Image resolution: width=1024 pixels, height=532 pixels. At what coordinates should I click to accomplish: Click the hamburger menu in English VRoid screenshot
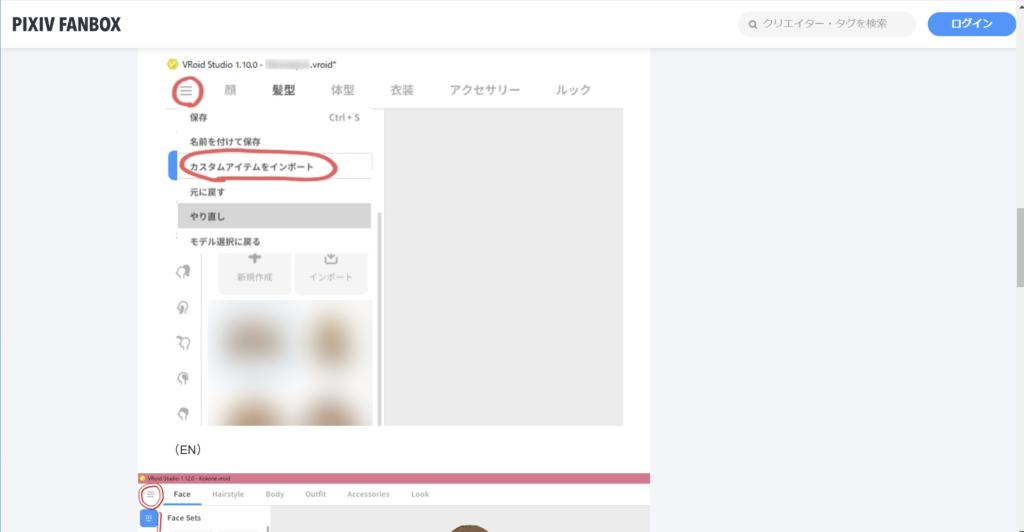tap(151, 494)
